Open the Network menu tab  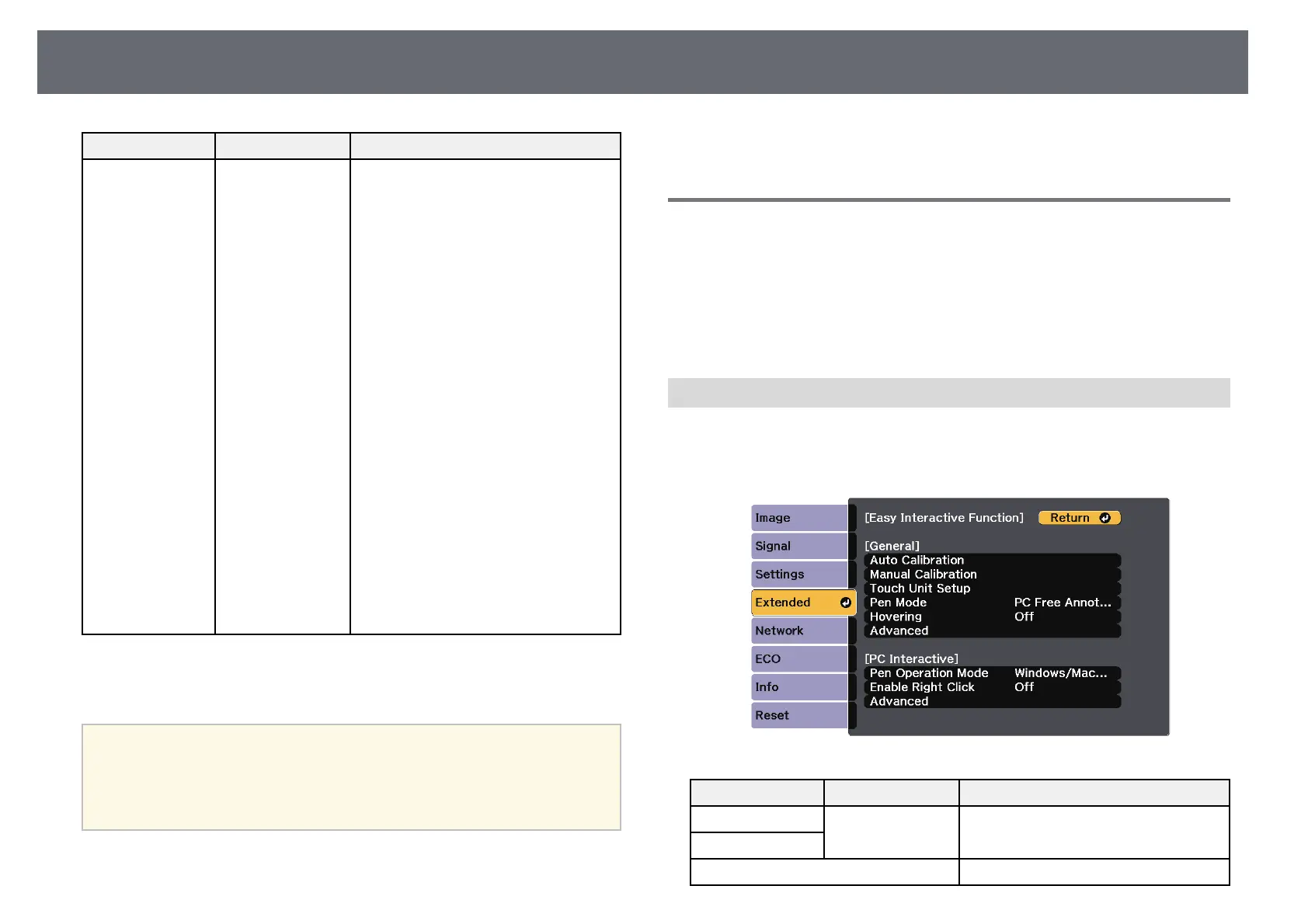coord(799,630)
